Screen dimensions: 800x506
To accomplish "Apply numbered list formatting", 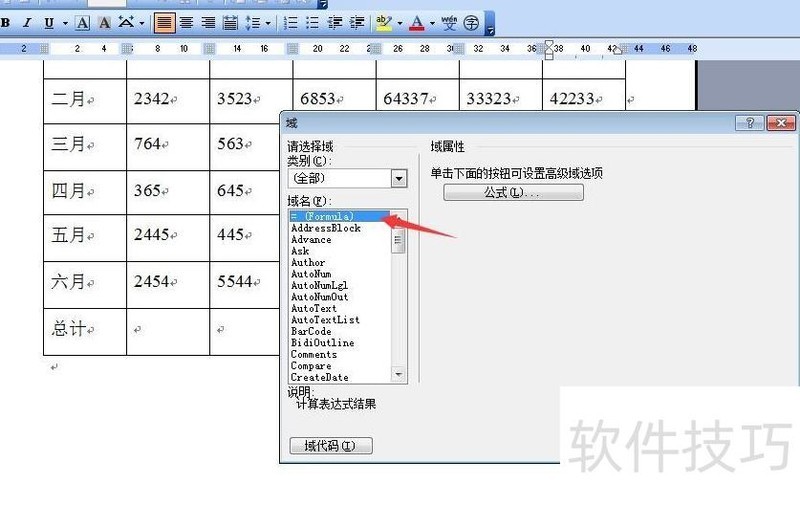I will point(290,23).
